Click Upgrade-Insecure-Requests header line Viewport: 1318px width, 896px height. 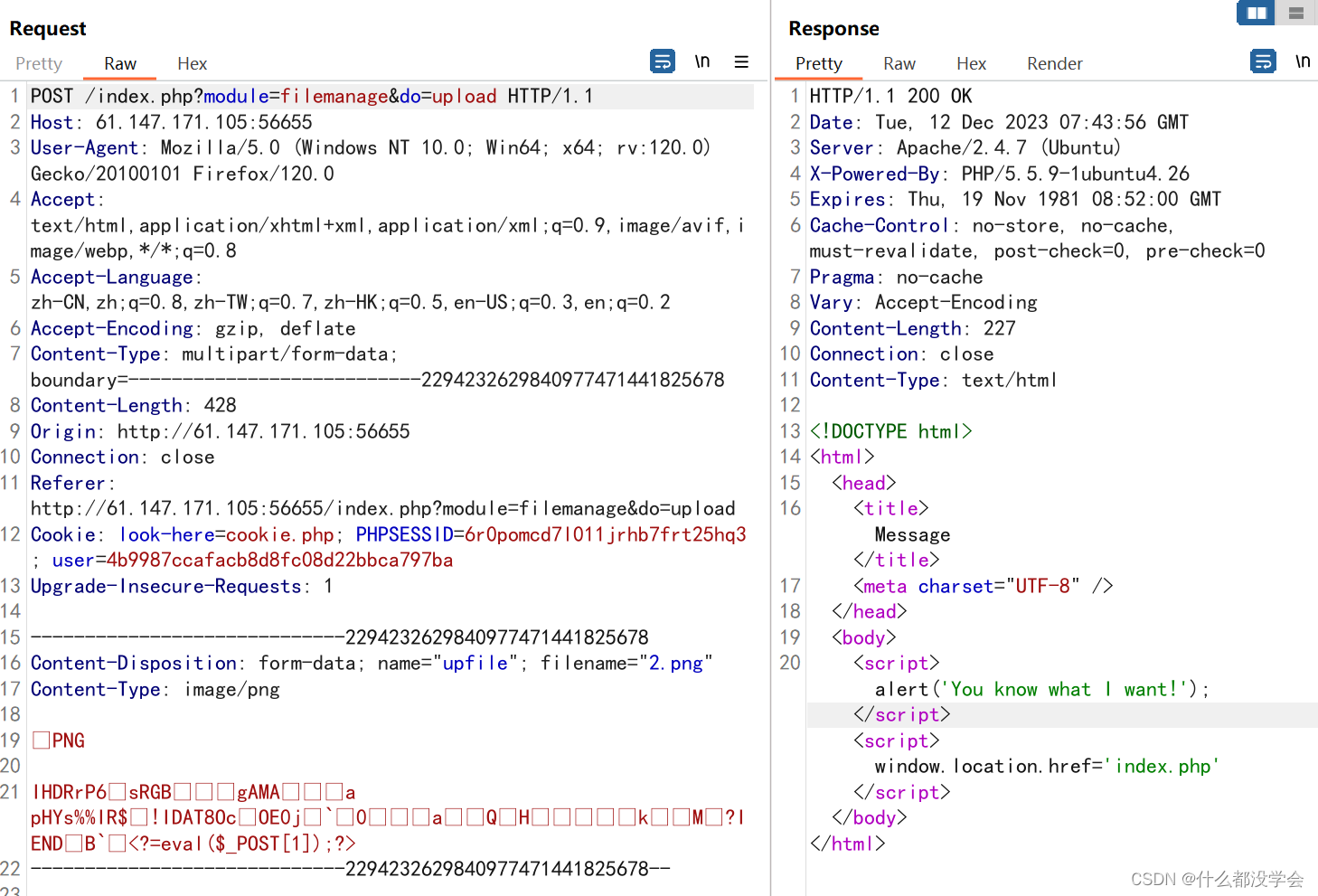[x=182, y=586]
